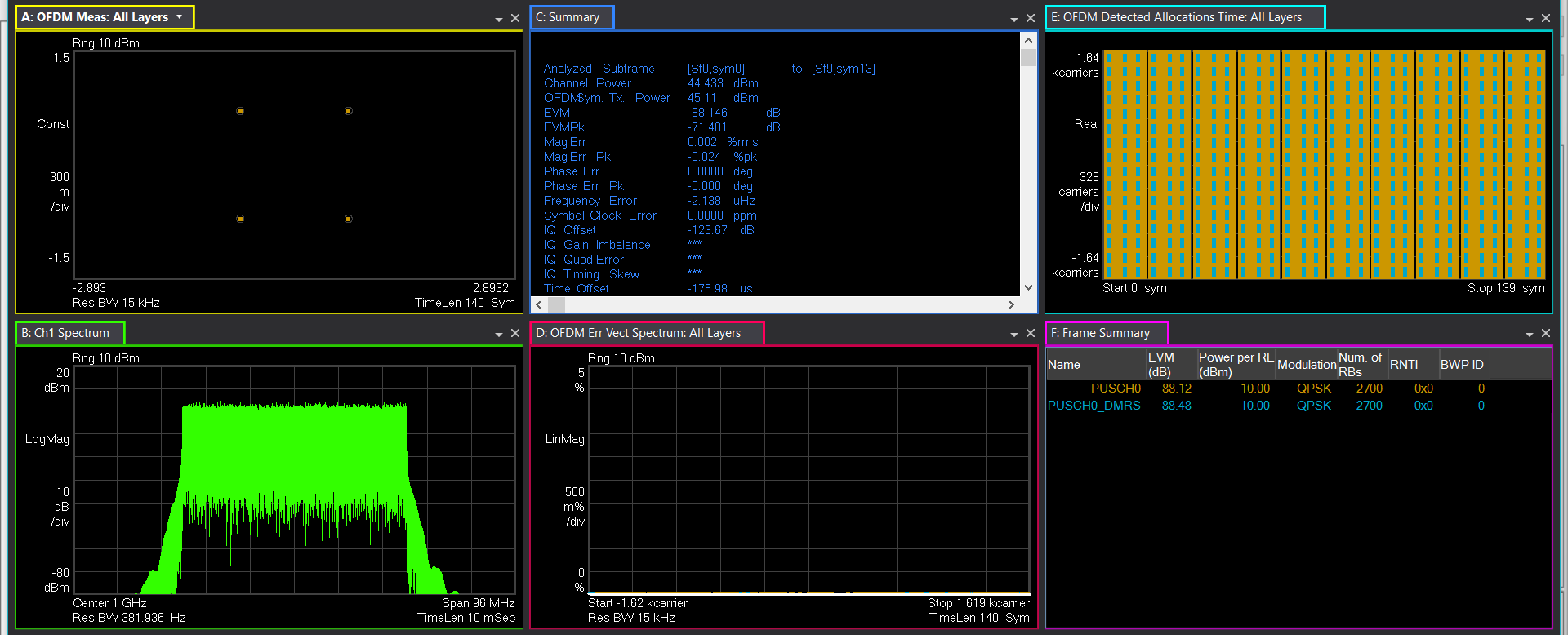Close the Frame Summary panel
Image resolution: width=1568 pixels, height=635 pixels.
point(1546,333)
